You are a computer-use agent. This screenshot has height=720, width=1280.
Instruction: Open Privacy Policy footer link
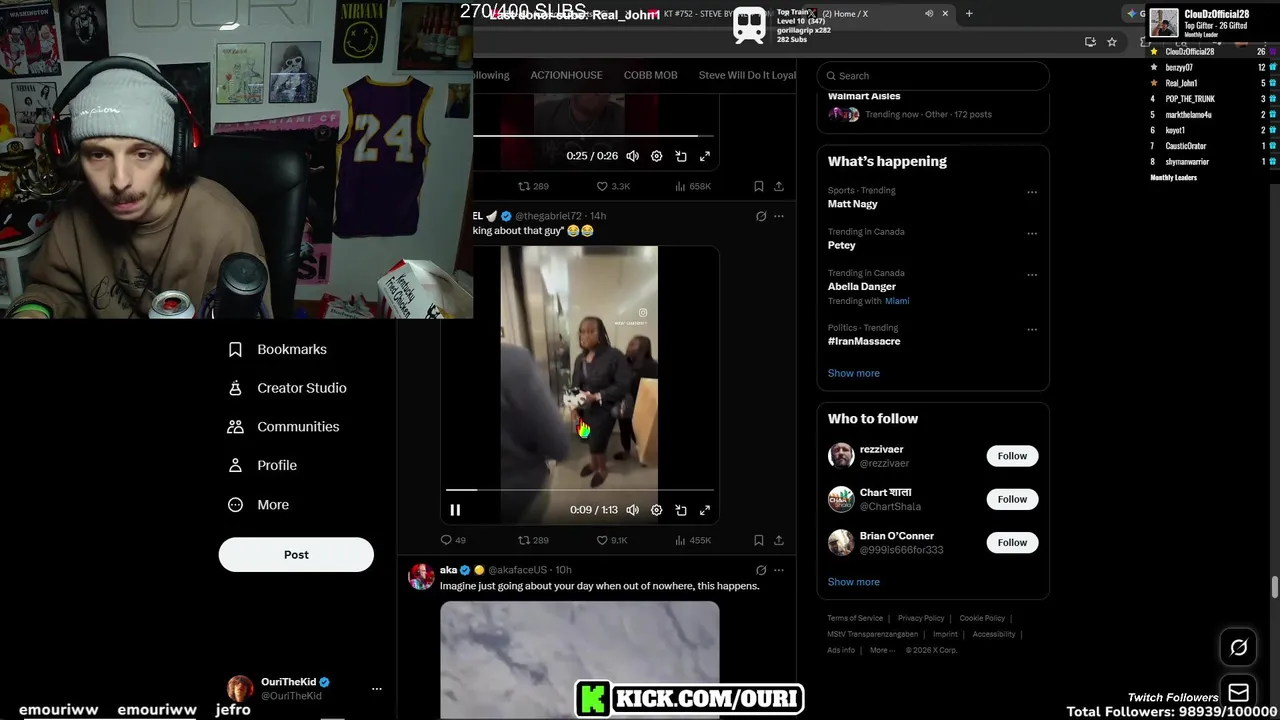click(x=921, y=619)
